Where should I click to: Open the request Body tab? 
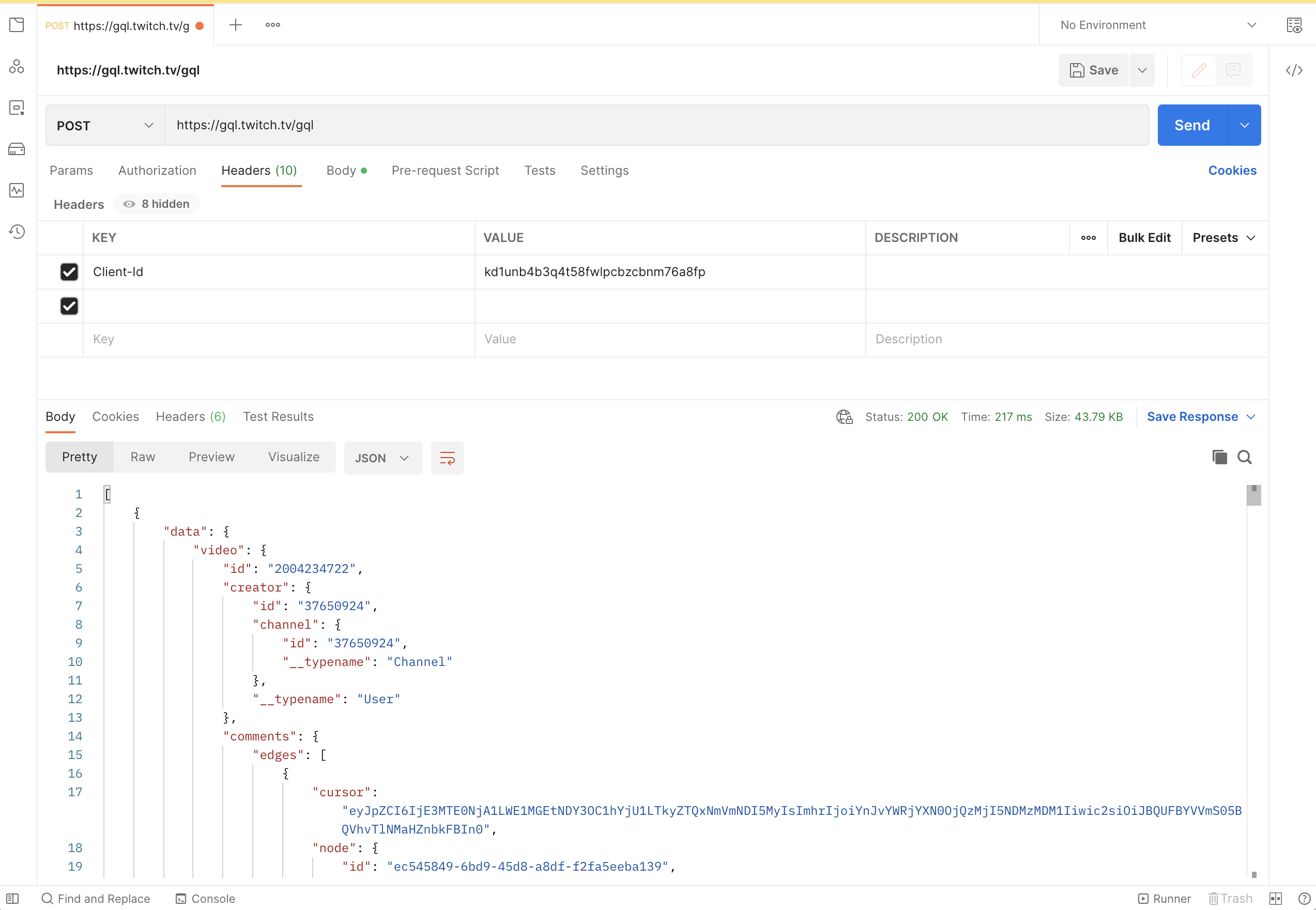pyautogui.click(x=346, y=171)
